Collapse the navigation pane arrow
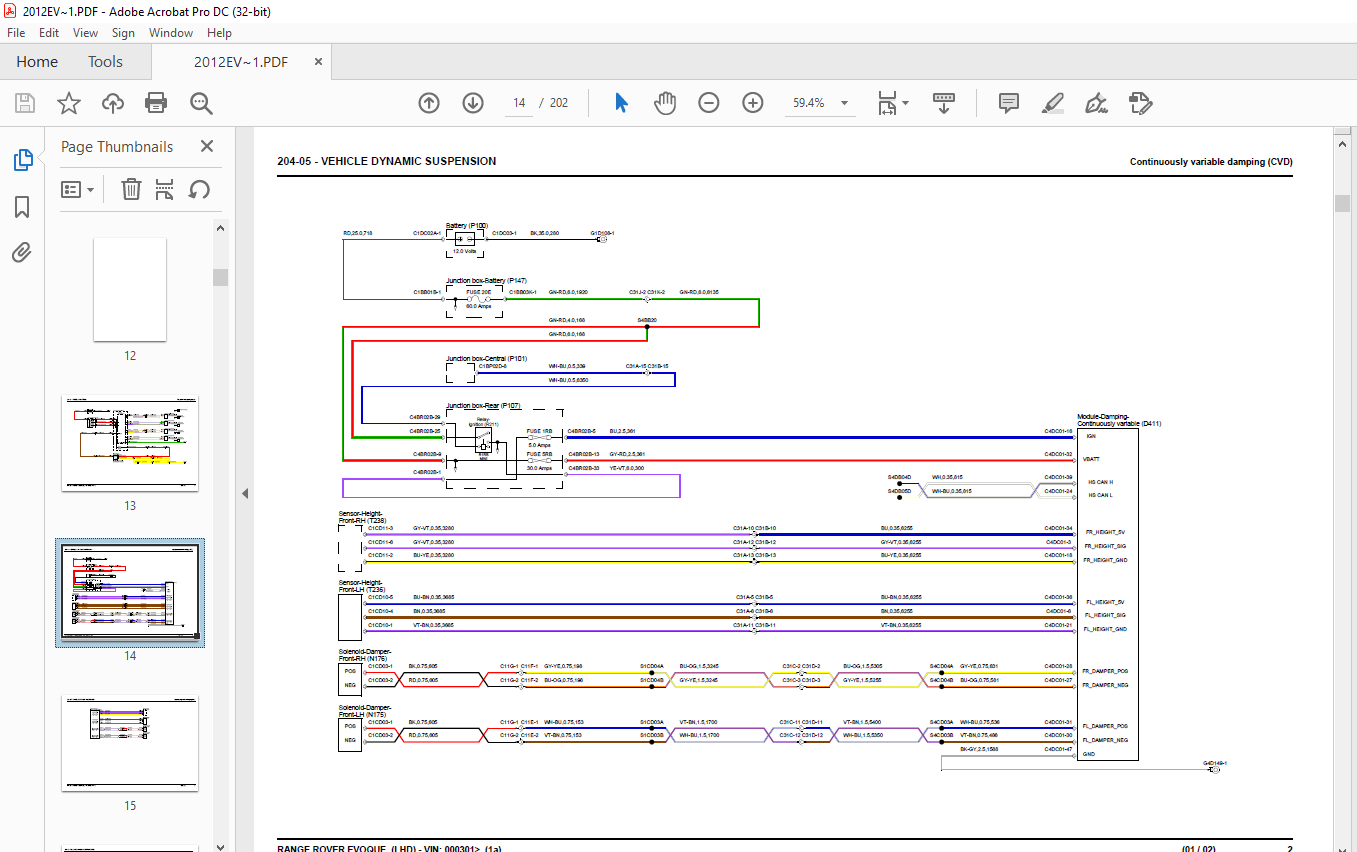The width and height of the screenshot is (1357, 852). [244, 493]
